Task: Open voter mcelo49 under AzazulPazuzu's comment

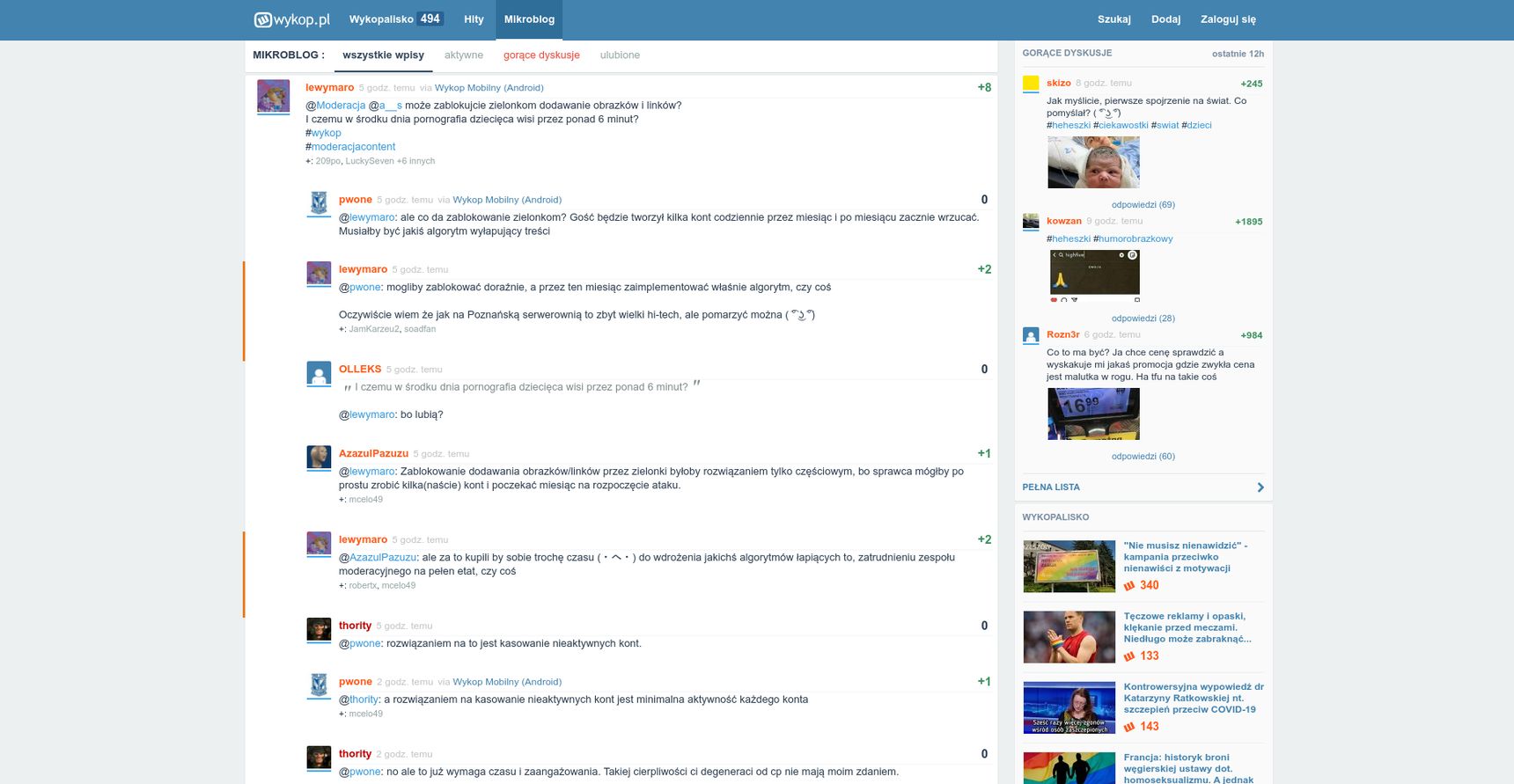Action: pyautogui.click(x=365, y=499)
